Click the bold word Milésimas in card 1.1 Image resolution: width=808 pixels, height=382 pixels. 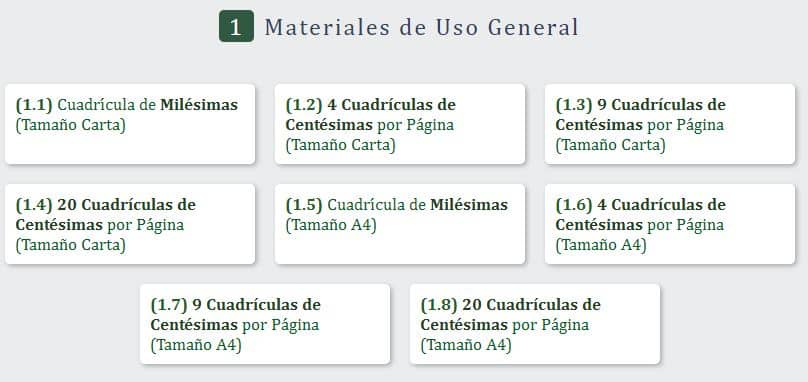pos(199,105)
